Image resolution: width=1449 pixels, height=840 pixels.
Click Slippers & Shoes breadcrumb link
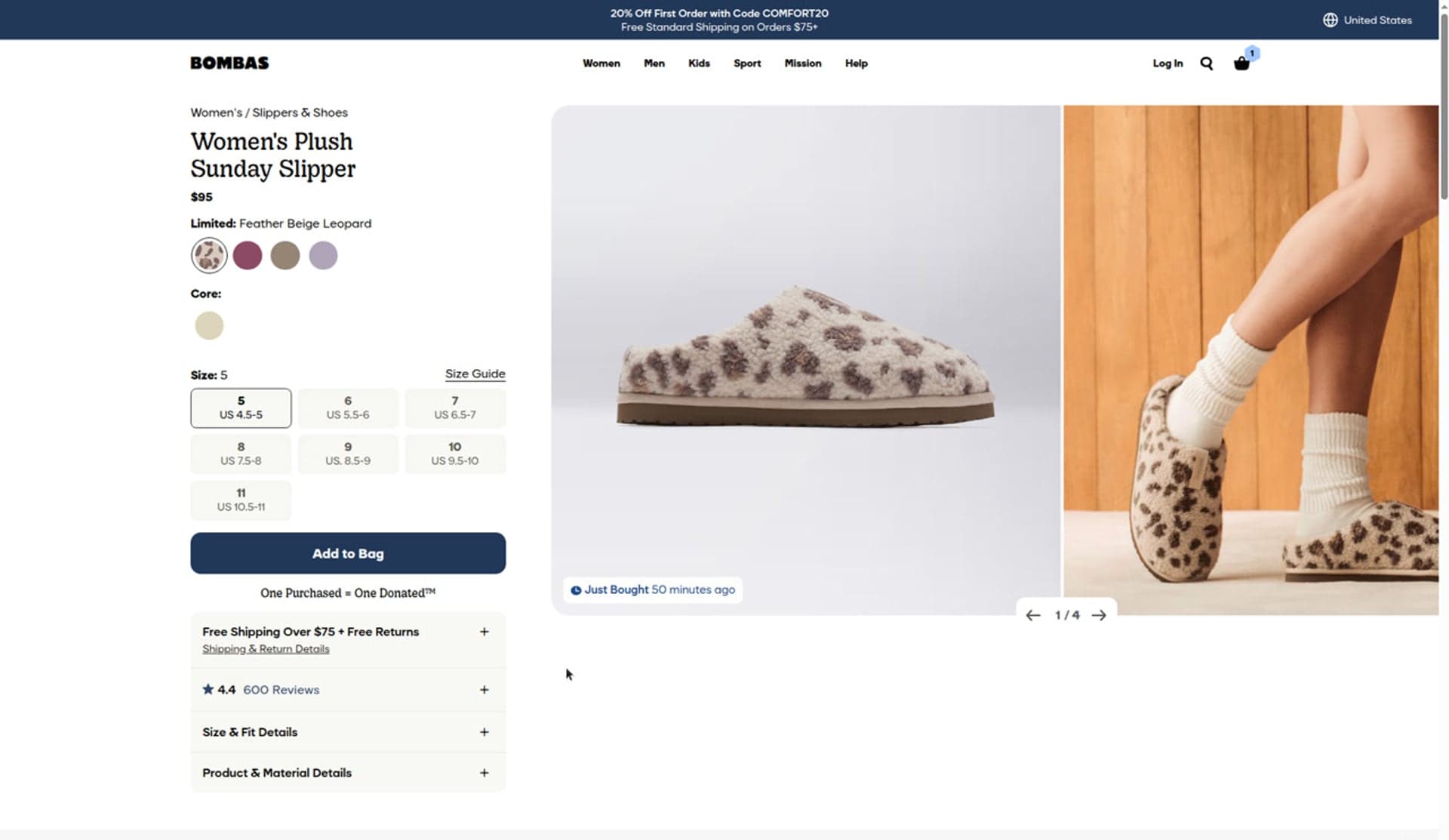tap(300, 112)
